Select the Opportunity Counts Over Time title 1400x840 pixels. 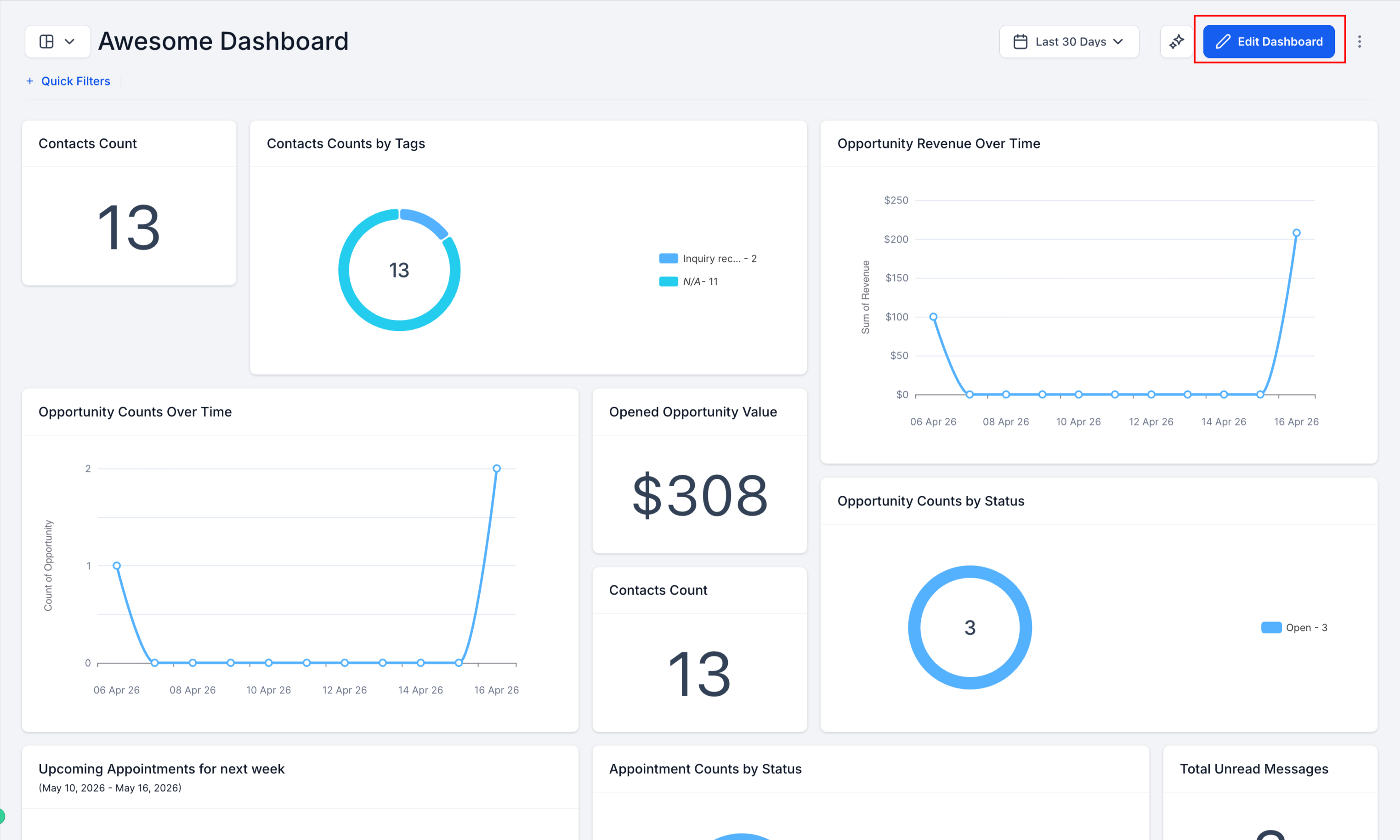coord(135,412)
